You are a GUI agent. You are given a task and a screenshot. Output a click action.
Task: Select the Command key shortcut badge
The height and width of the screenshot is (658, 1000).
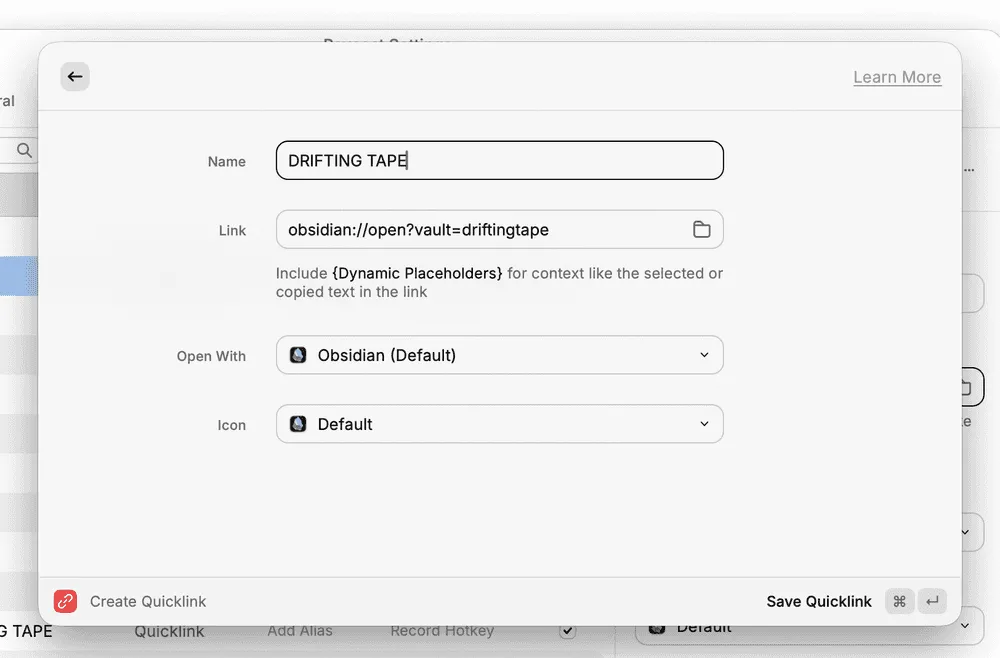click(899, 601)
